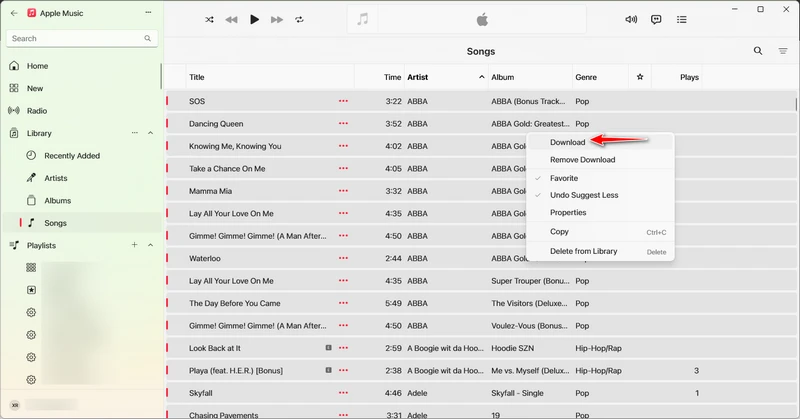Click the Search input field
The width and height of the screenshot is (800, 419).
click(82, 38)
